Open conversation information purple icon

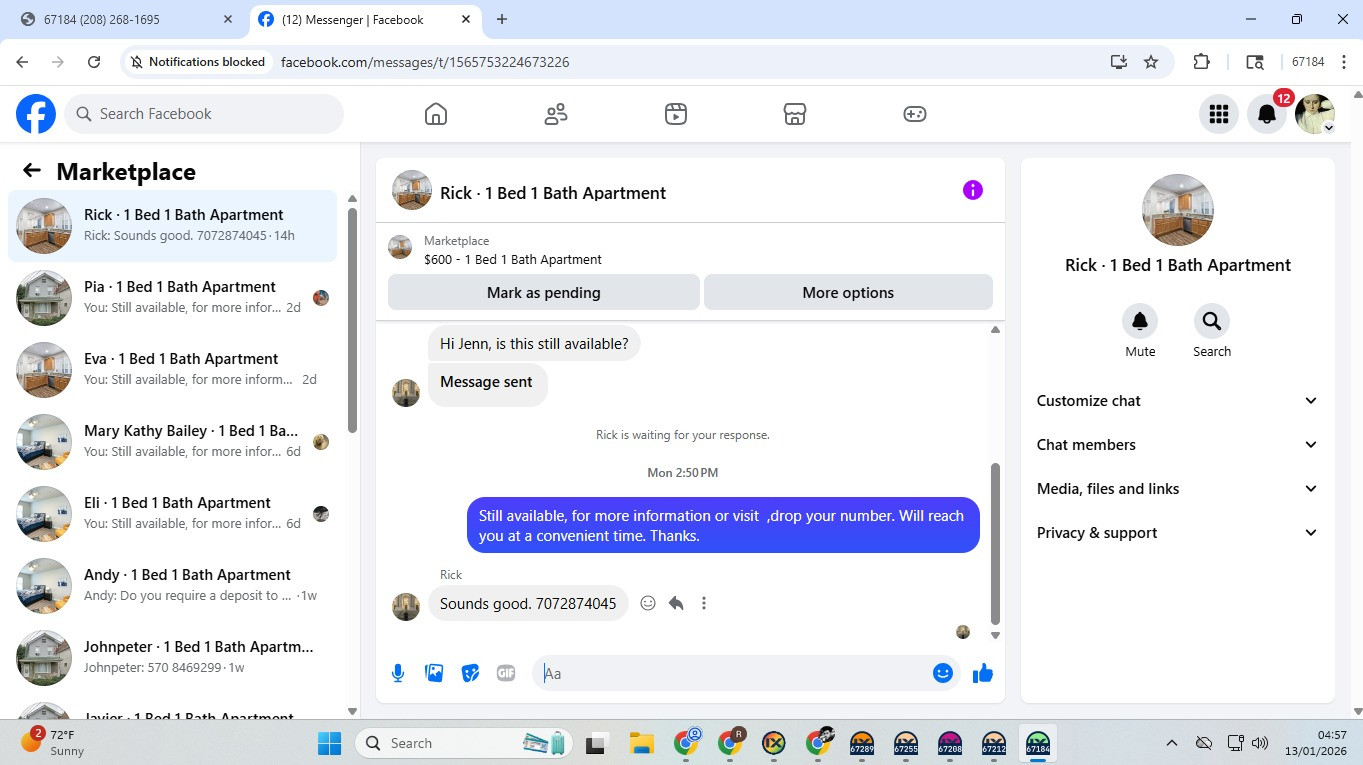pyautogui.click(x=972, y=190)
